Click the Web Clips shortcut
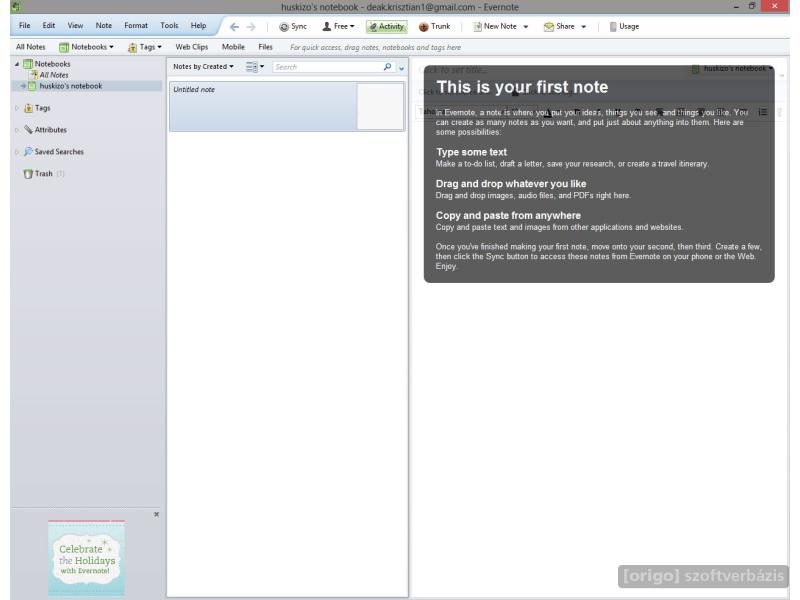 pos(192,47)
